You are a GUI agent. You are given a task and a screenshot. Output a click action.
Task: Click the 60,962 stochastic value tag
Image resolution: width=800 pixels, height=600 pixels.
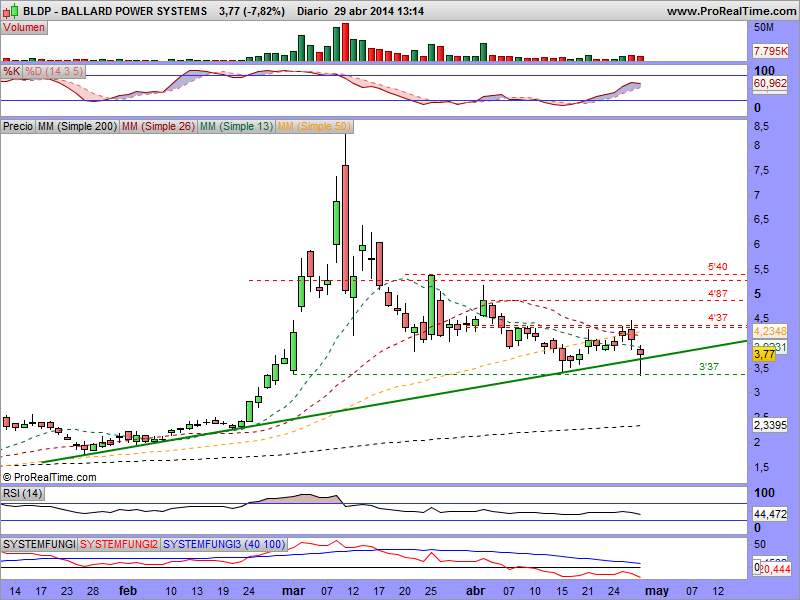pyautogui.click(x=770, y=83)
